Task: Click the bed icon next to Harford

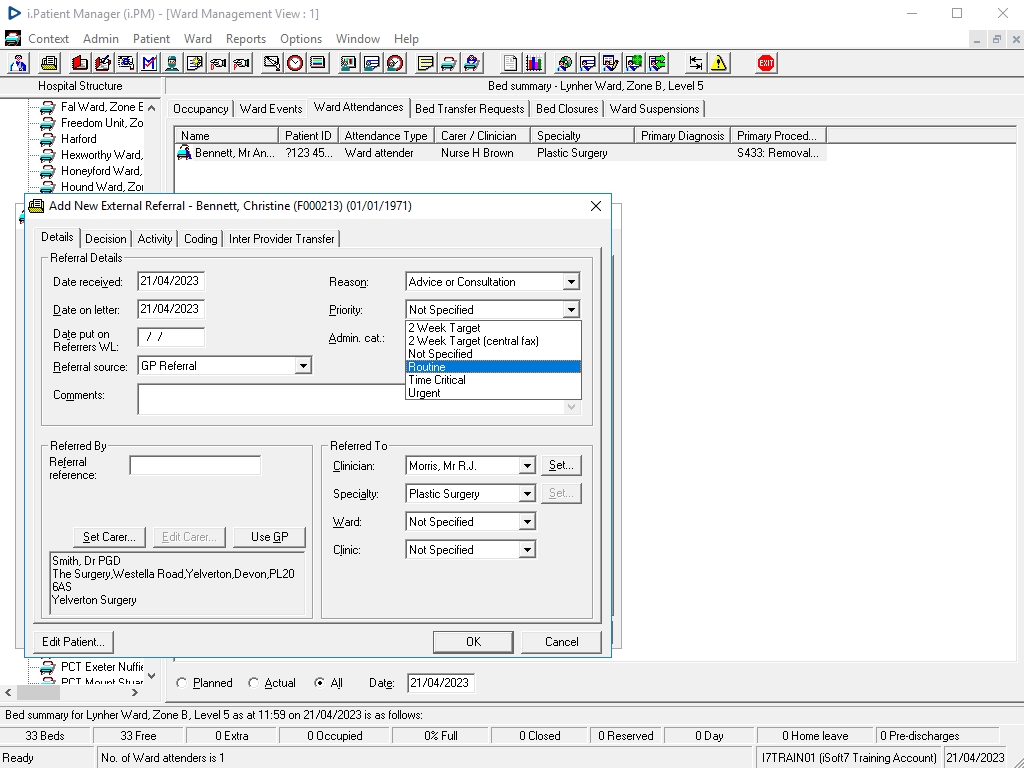Action: pos(47,139)
